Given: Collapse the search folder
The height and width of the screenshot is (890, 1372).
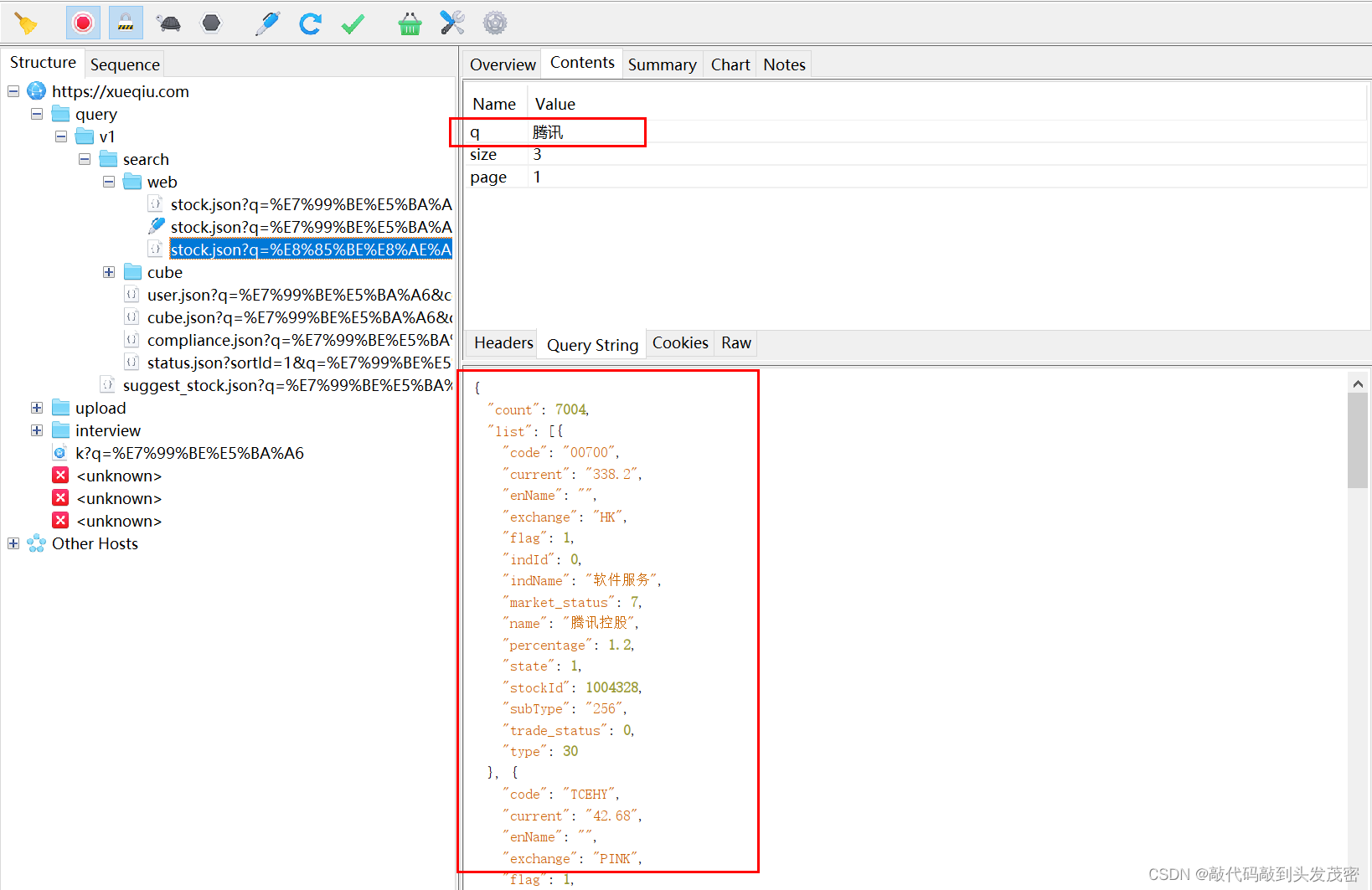Looking at the screenshot, I should (85, 159).
